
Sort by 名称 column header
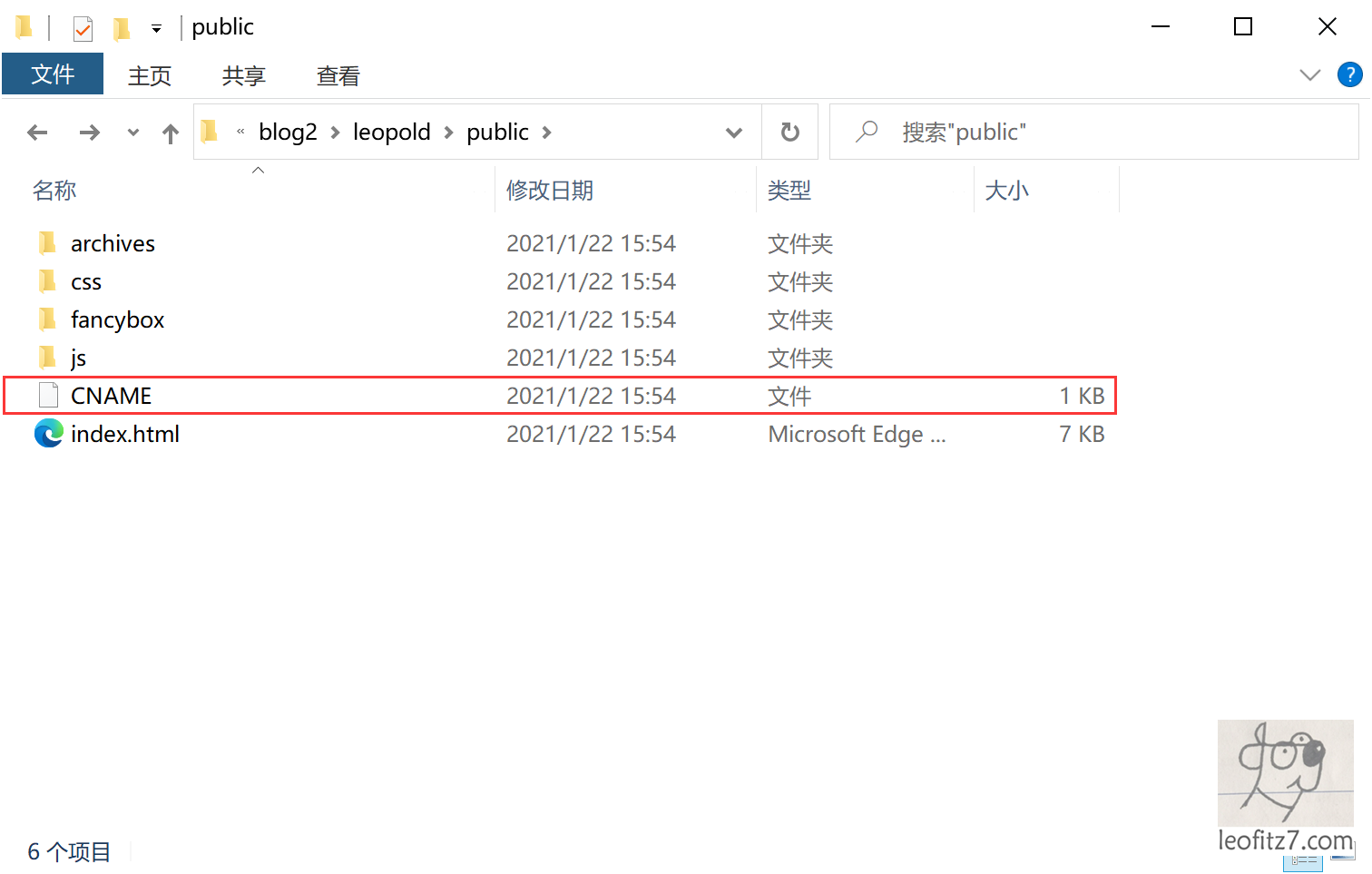(54, 191)
